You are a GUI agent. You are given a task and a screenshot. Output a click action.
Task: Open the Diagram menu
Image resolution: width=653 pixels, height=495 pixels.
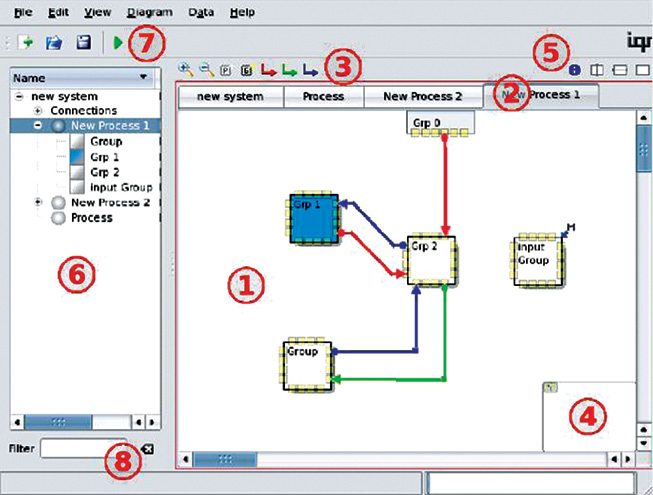click(150, 13)
